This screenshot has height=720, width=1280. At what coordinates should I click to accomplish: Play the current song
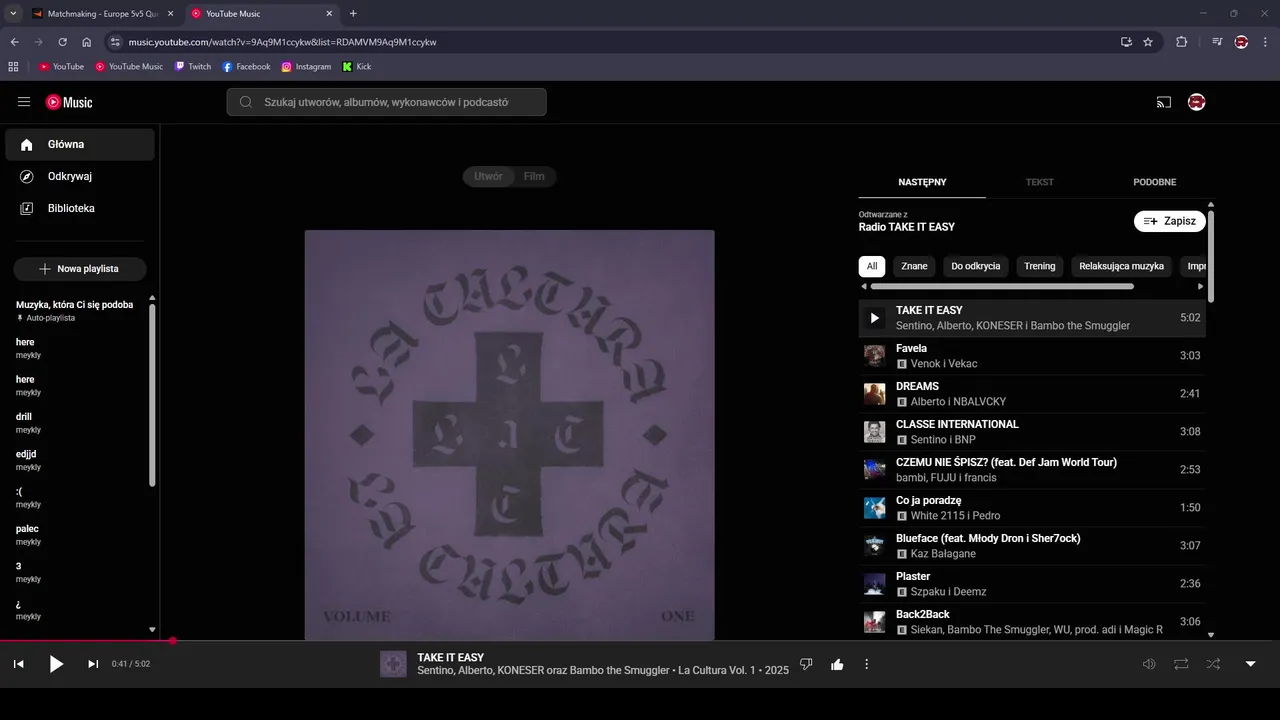tap(56, 664)
